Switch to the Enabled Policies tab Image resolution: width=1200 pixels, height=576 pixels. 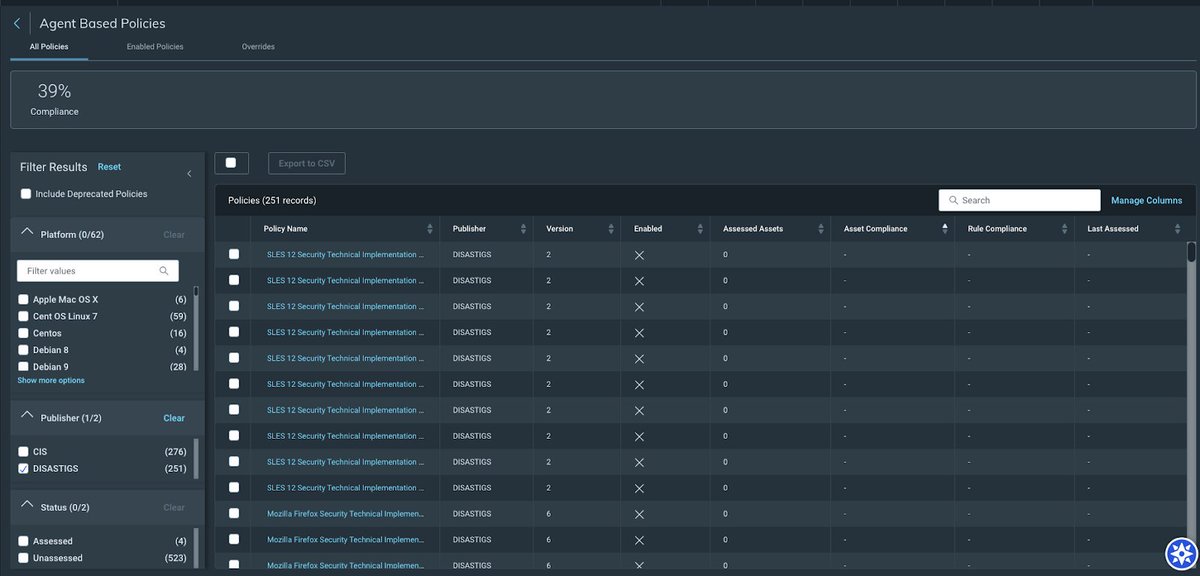click(x=154, y=46)
